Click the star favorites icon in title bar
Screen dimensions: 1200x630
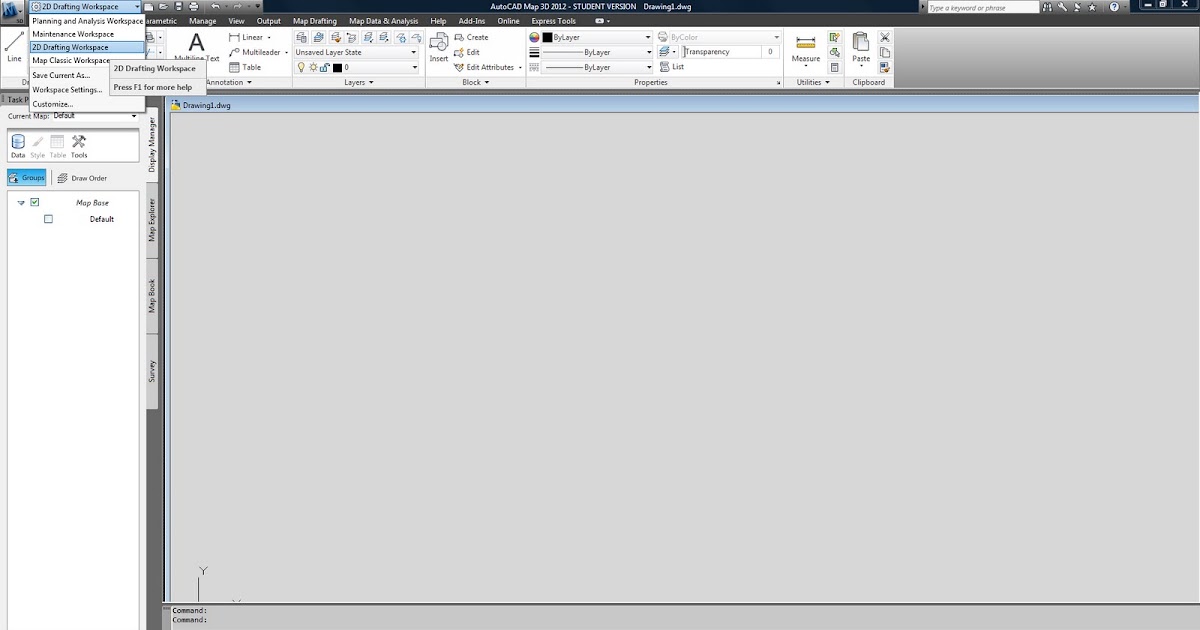coord(1092,7)
